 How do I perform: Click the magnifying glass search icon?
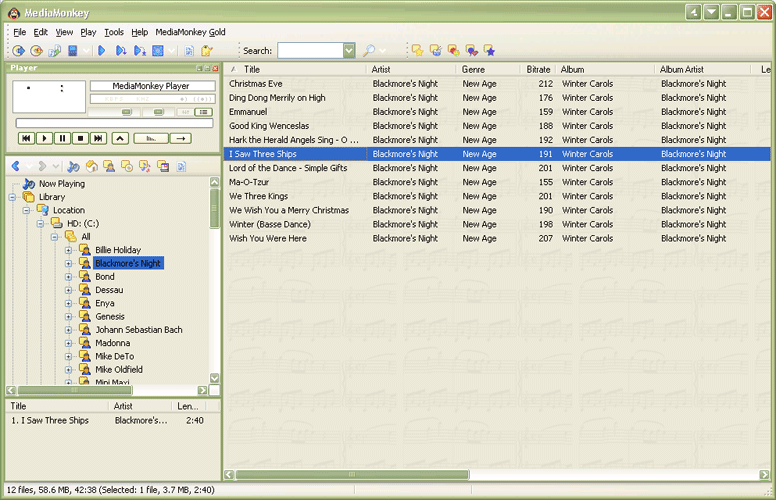click(369, 50)
